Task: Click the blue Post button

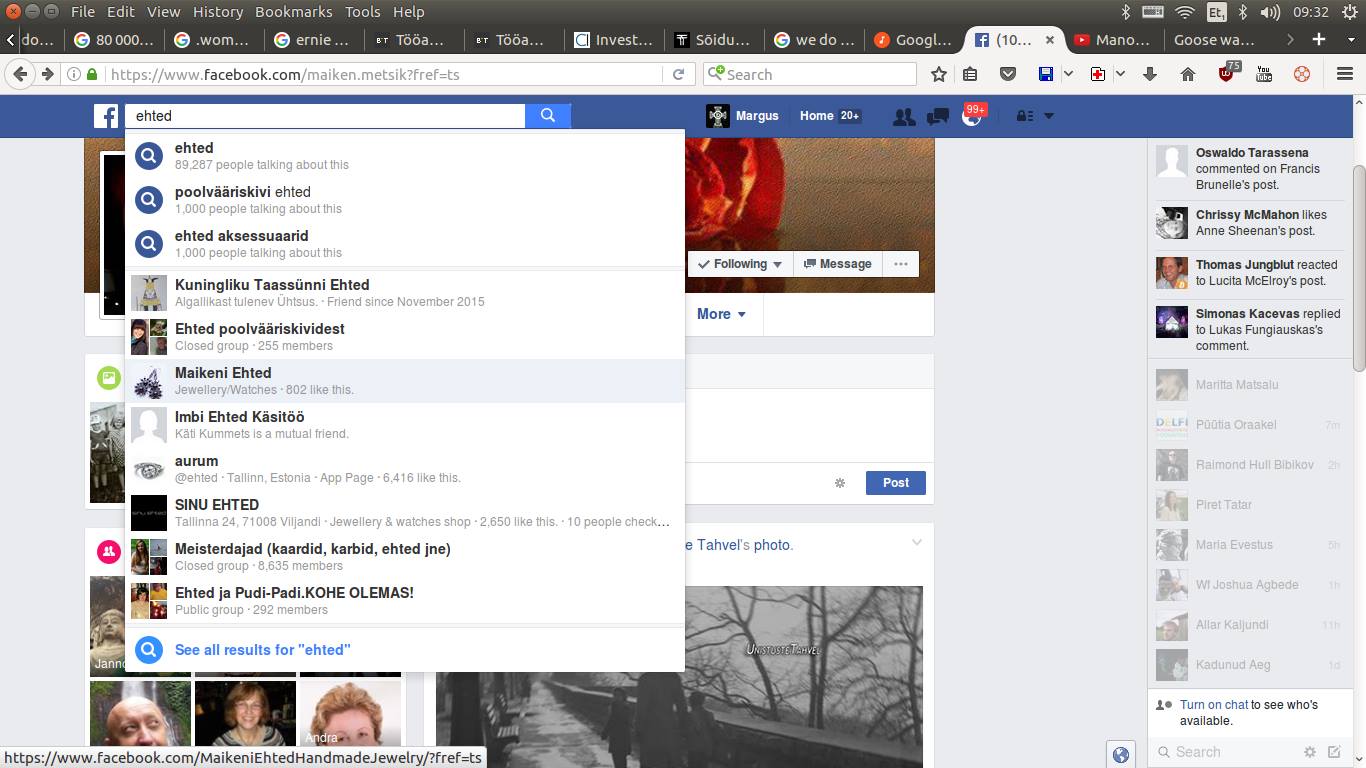Action: 895,482
